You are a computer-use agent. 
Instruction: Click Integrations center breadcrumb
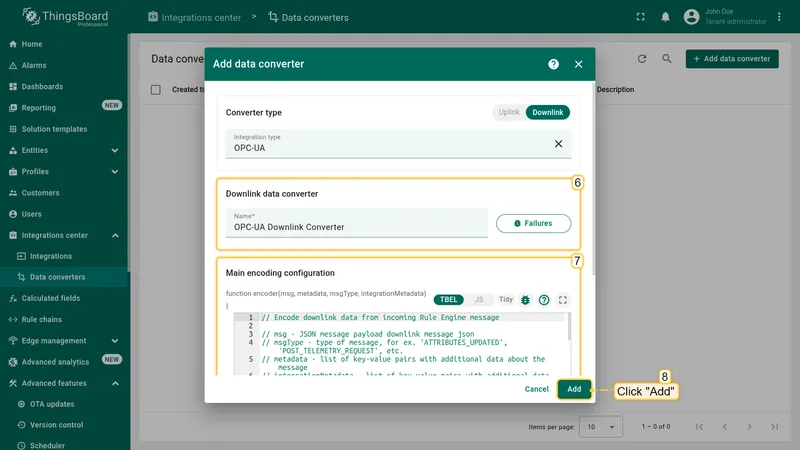[194, 17]
